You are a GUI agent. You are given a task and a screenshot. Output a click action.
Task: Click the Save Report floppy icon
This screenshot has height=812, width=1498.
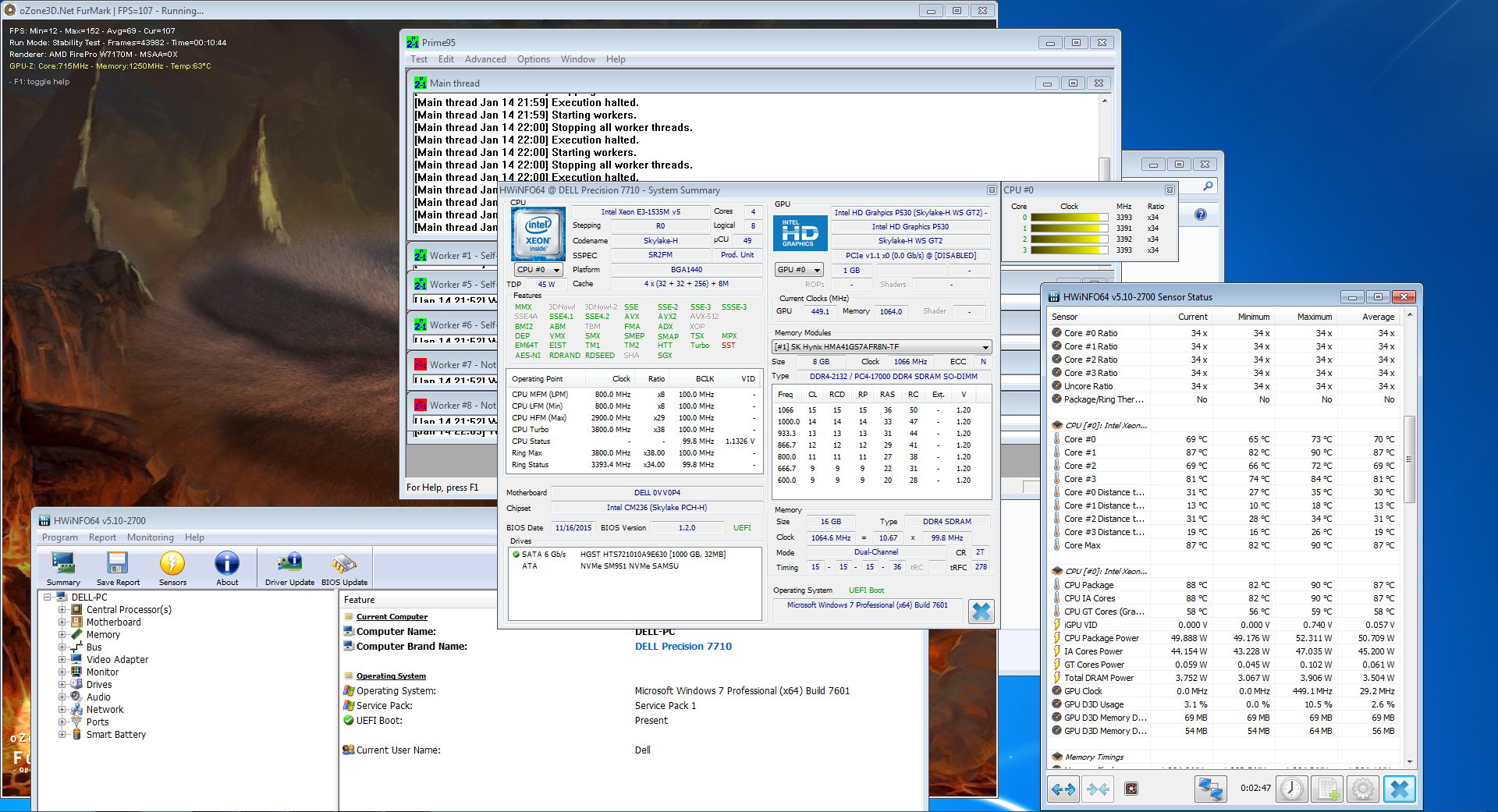tap(118, 569)
